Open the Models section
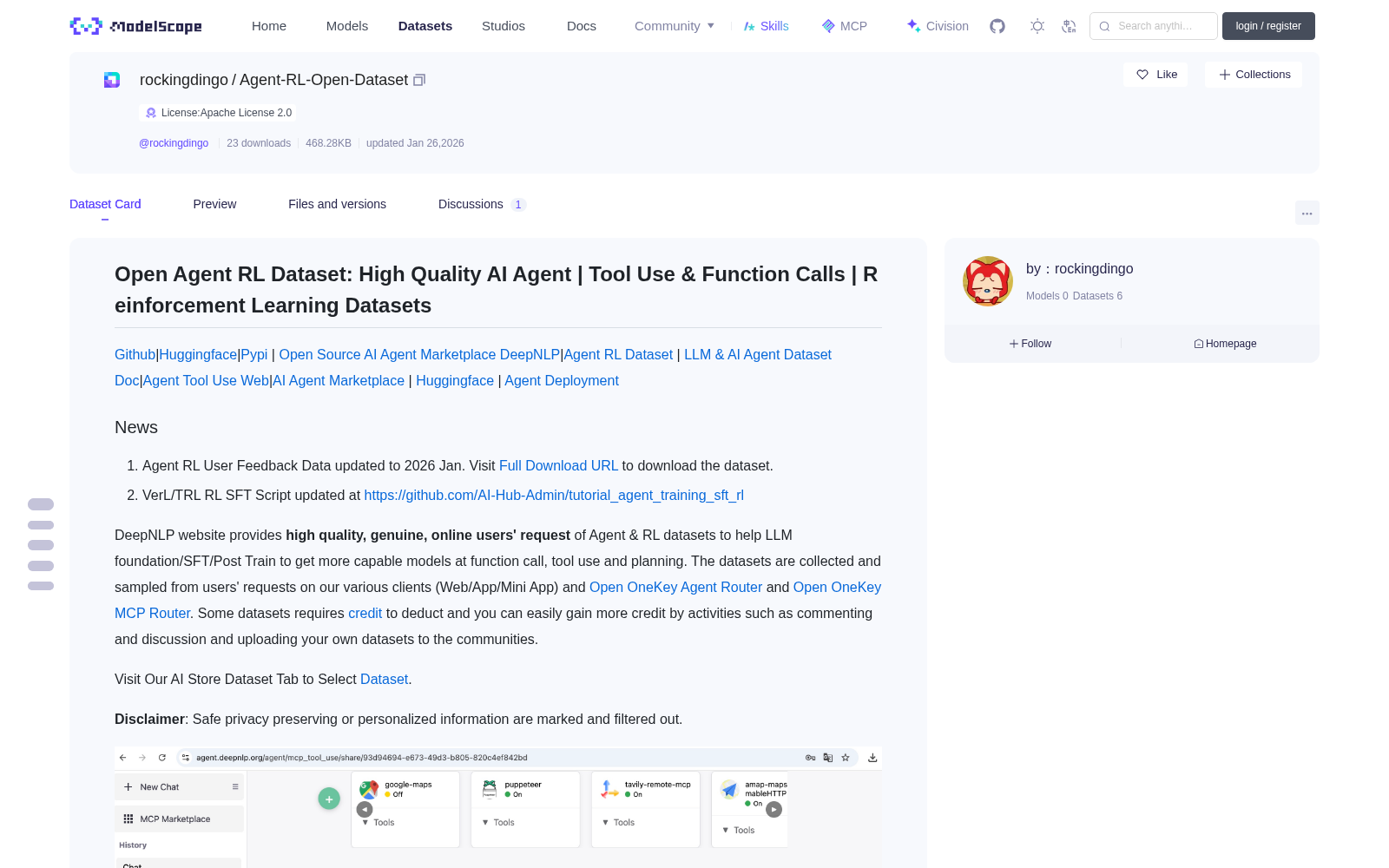 (347, 26)
